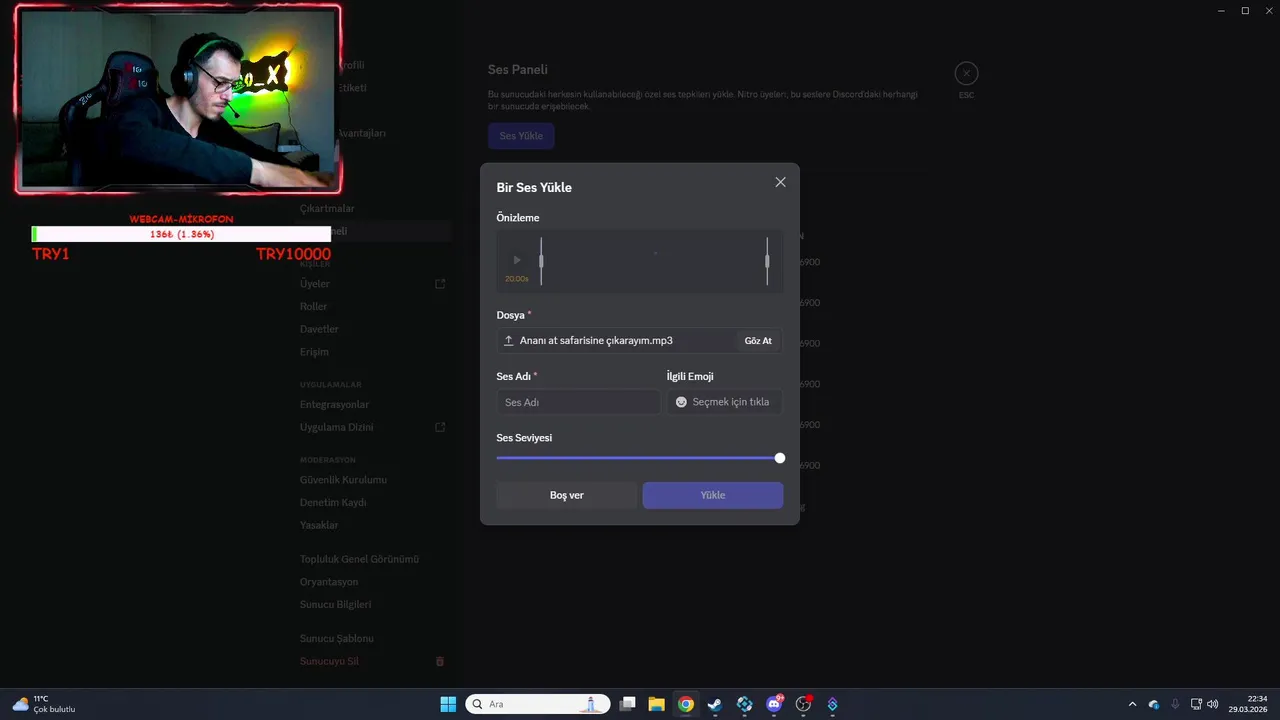Click the selected file name 'Ananı at safarisine çıkarayım.mp3'
The width and height of the screenshot is (1280, 720).
click(596, 341)
